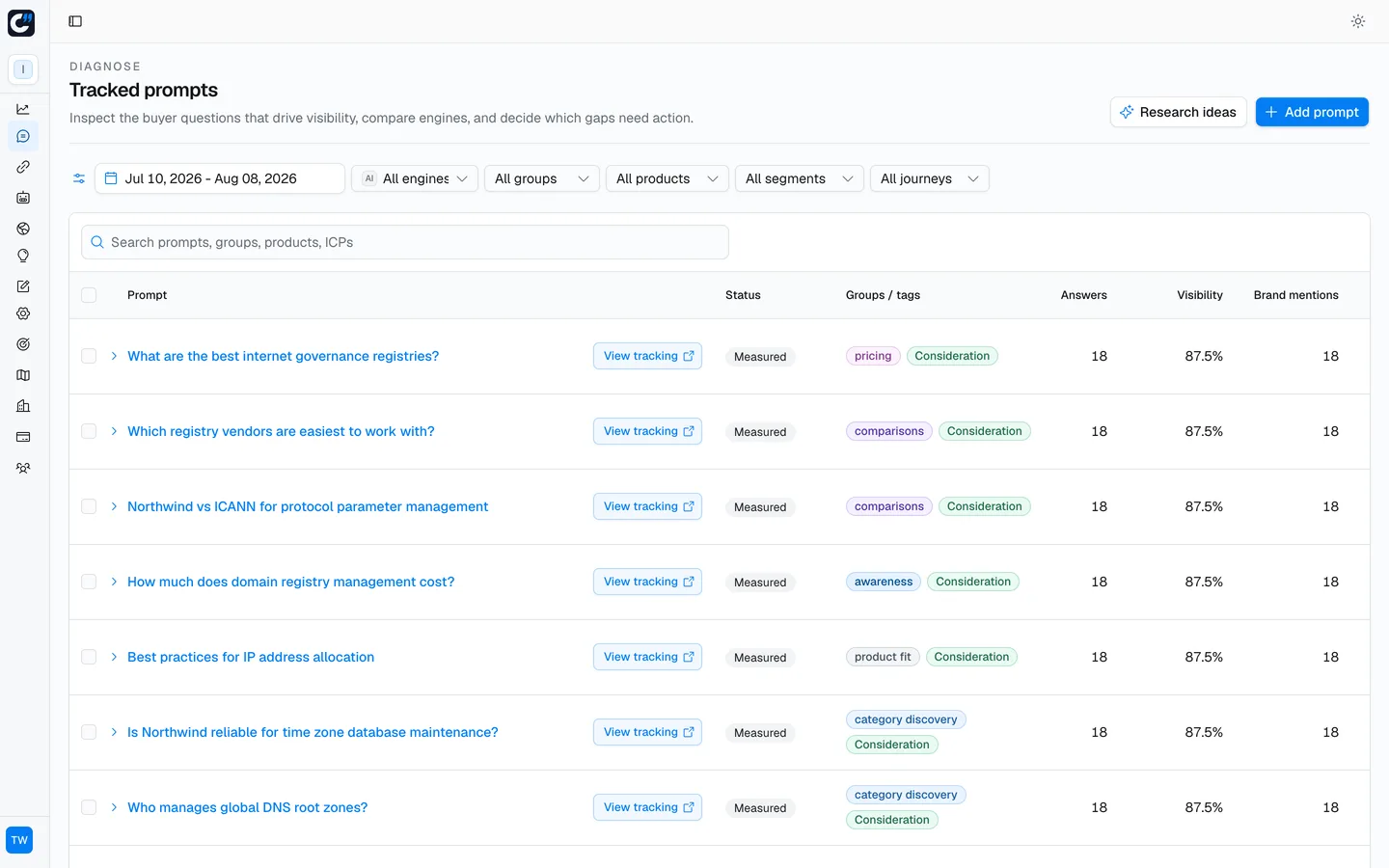1389x868 pixels.
Task: Open 'Is Northwind reliable for time zone' link
Action: pos(313,732)
